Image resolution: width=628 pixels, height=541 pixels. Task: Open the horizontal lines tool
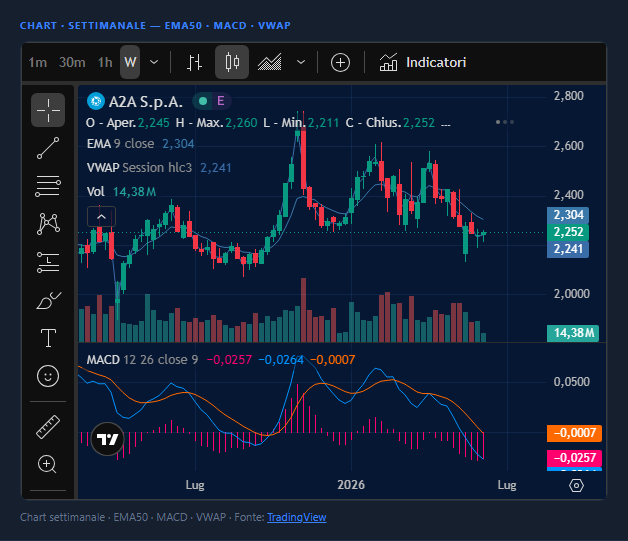tap(48, 186)
